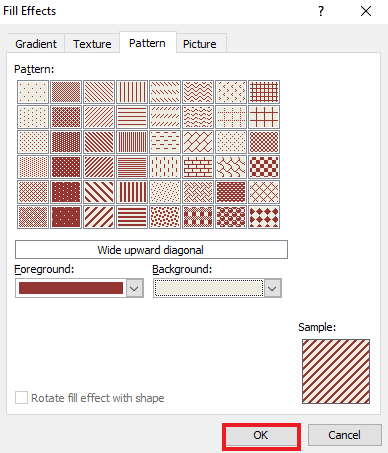The image size is (388, 453).
Task: Select the large confetti pattern swatch
Action: [x=165, y=217]
